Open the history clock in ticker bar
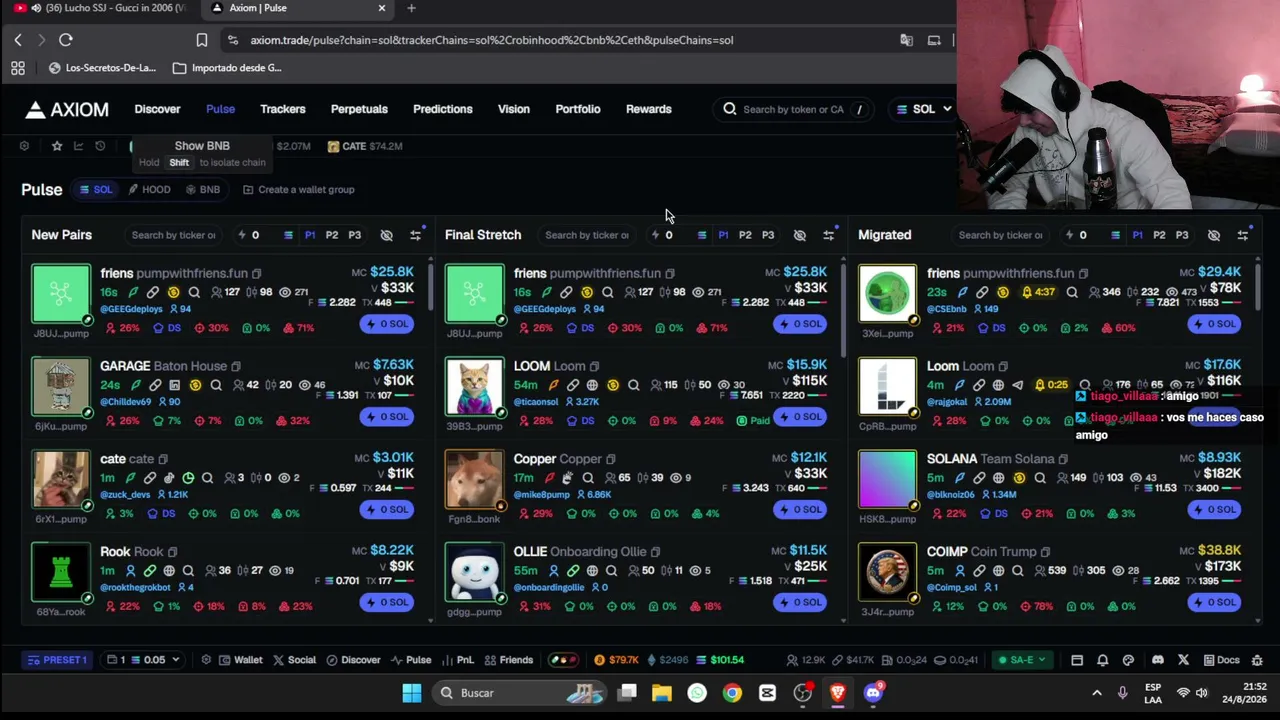Viewport: 1280px width, 720px height. point(100,146)
